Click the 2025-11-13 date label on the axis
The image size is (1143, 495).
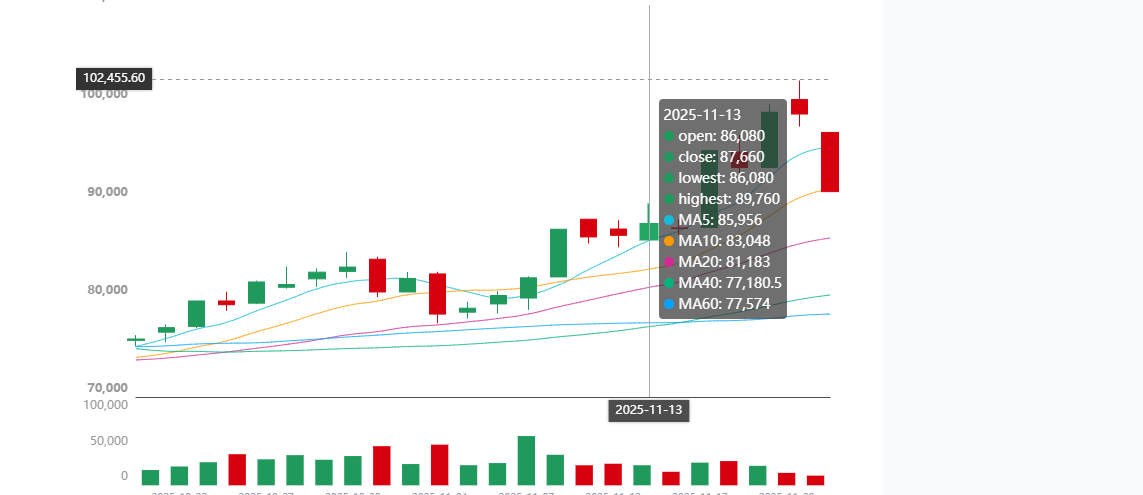coord(648,410)
